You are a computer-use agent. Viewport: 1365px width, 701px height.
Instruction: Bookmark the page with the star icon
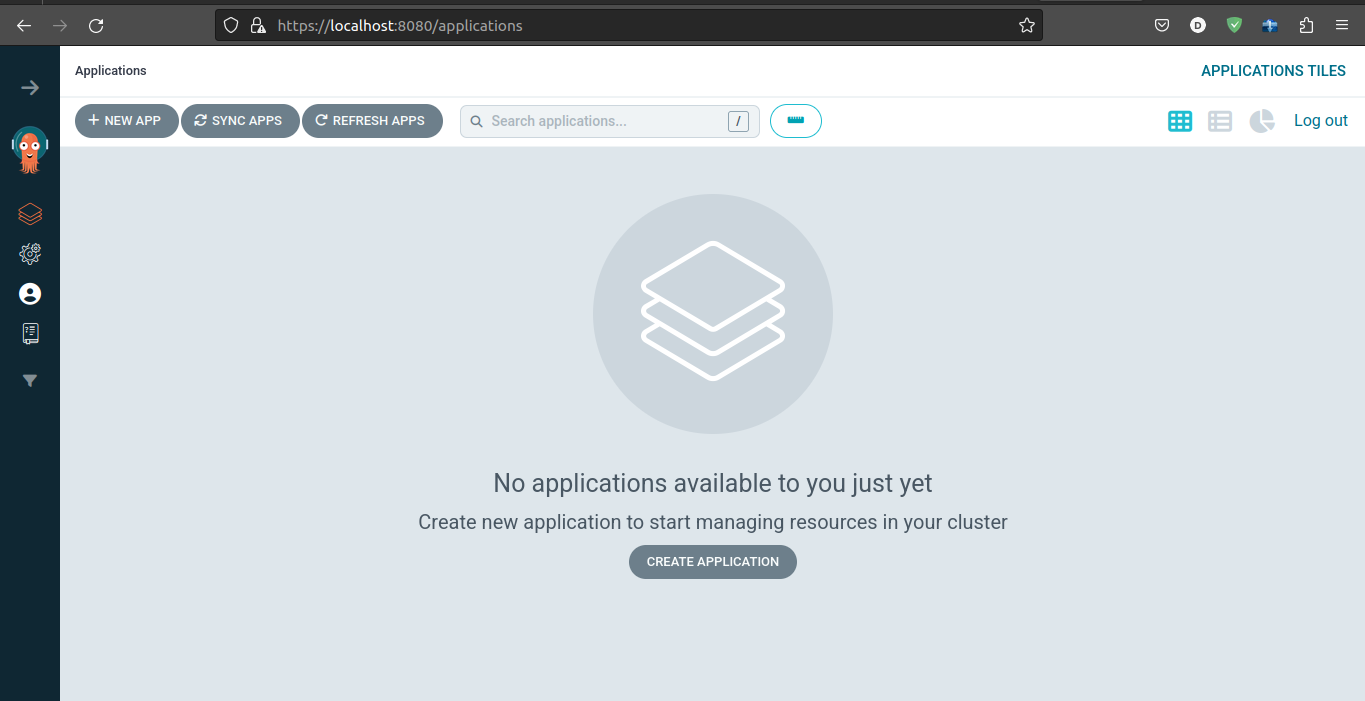coord(1027,26)
